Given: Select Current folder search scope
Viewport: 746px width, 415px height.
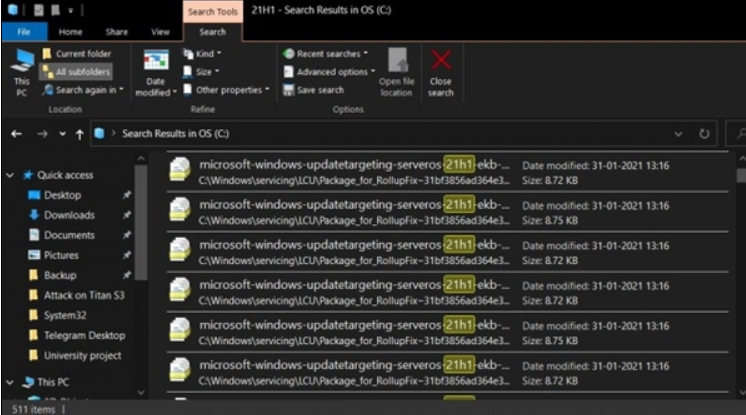Looking at the screenshot, I should [x=77, y=54].
